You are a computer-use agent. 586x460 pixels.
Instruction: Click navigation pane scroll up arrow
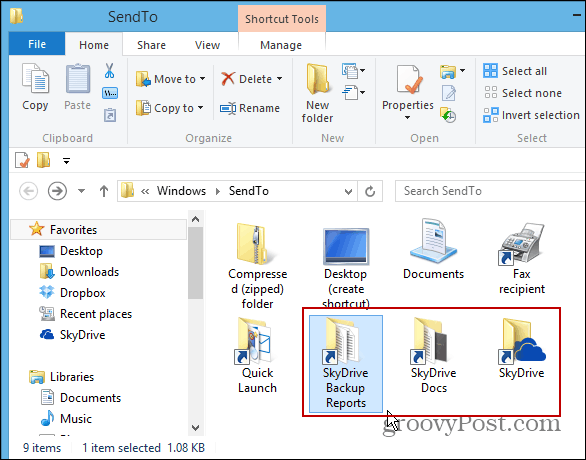point(195,219)
